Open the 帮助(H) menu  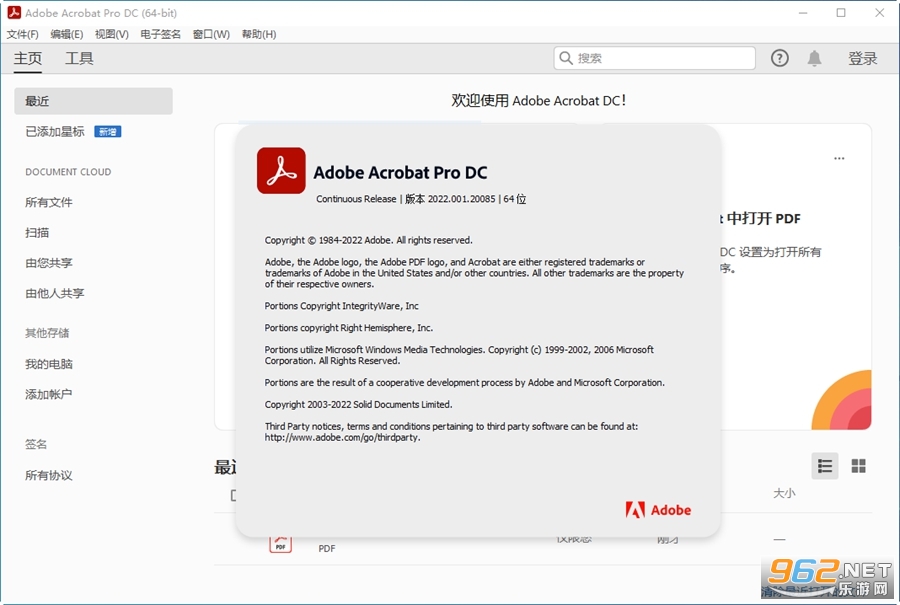tap(259, 34)
